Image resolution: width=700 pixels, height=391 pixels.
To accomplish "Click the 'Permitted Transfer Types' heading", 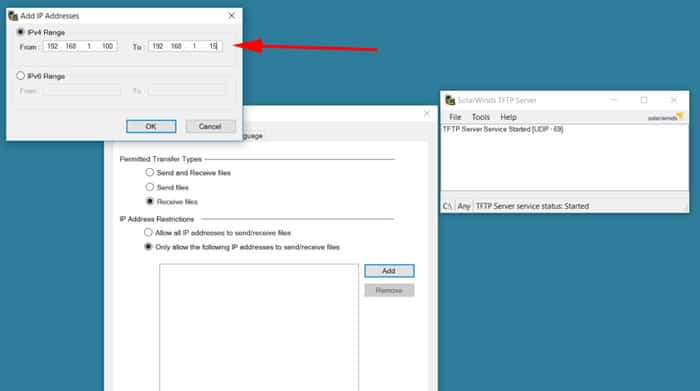I will coord(161,159).
